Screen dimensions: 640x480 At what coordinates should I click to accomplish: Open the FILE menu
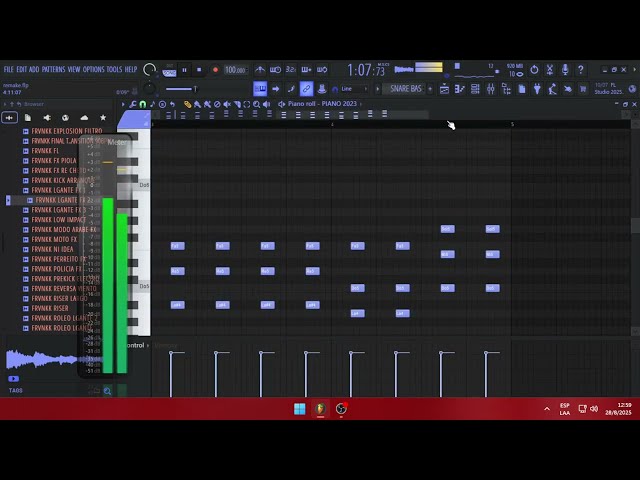click(9, 69)
